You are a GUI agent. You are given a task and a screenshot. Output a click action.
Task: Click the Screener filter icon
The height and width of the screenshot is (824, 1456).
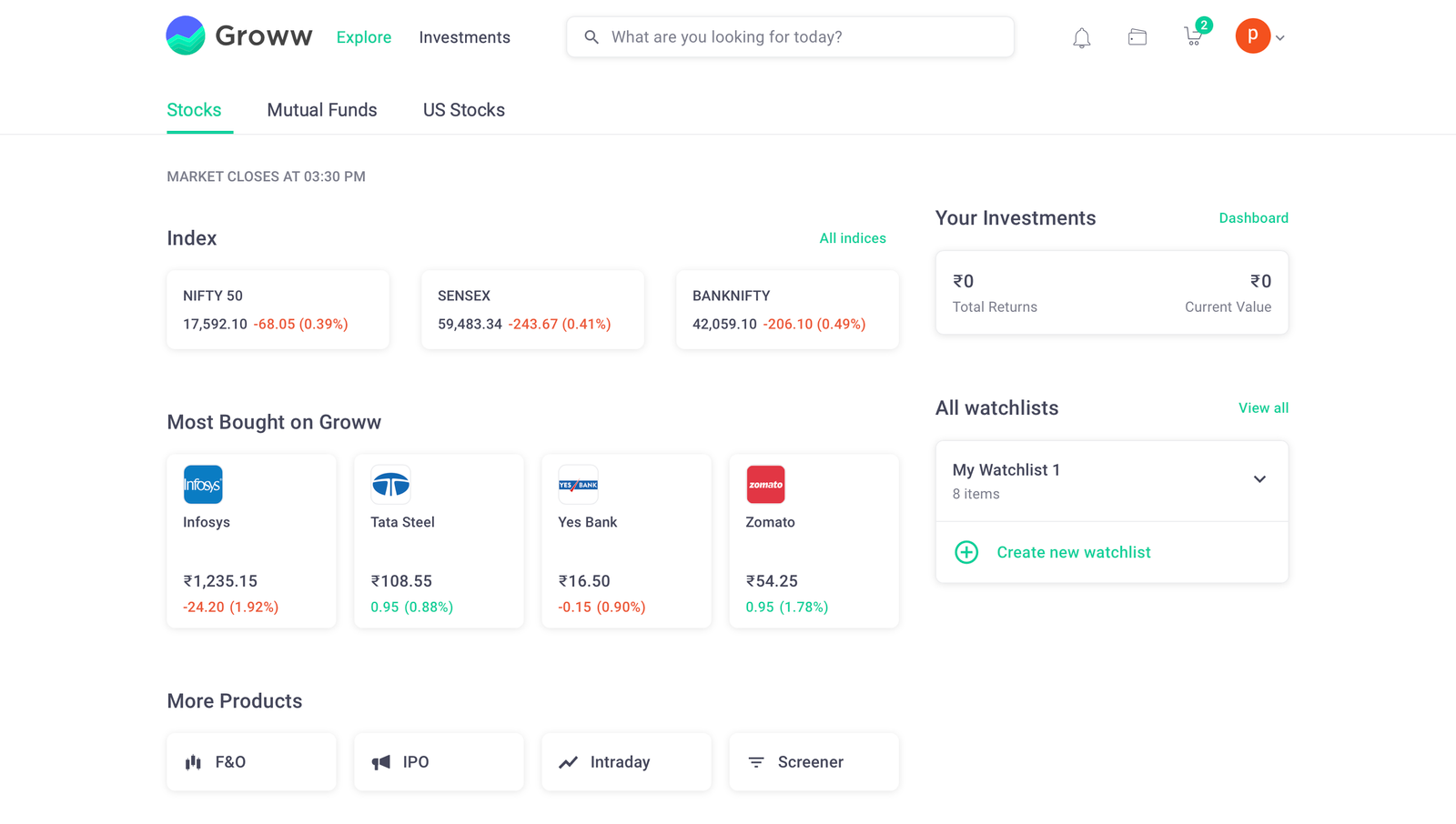(x=755, y=762)
